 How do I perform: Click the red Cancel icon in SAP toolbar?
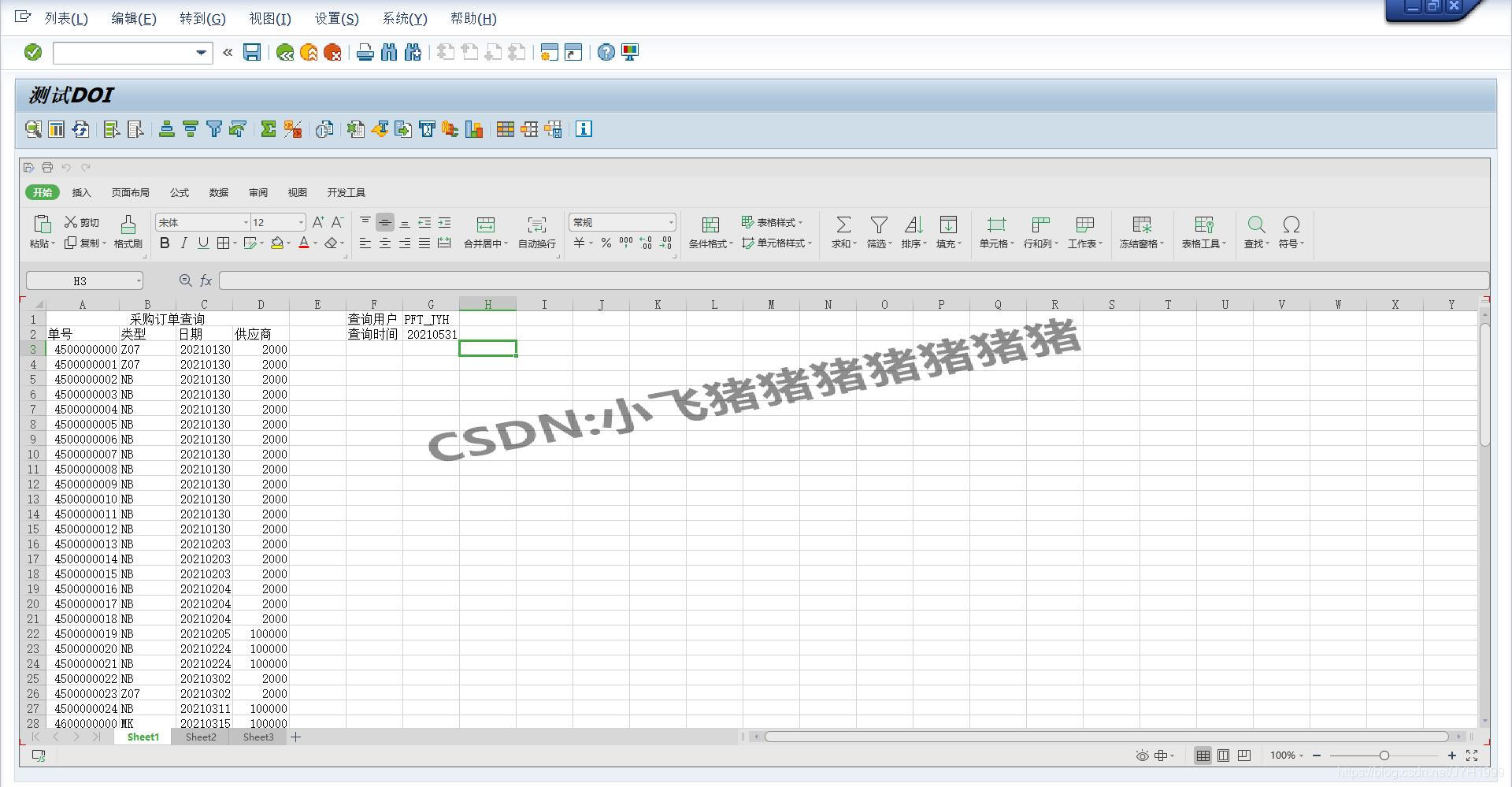tap(332, 53)
